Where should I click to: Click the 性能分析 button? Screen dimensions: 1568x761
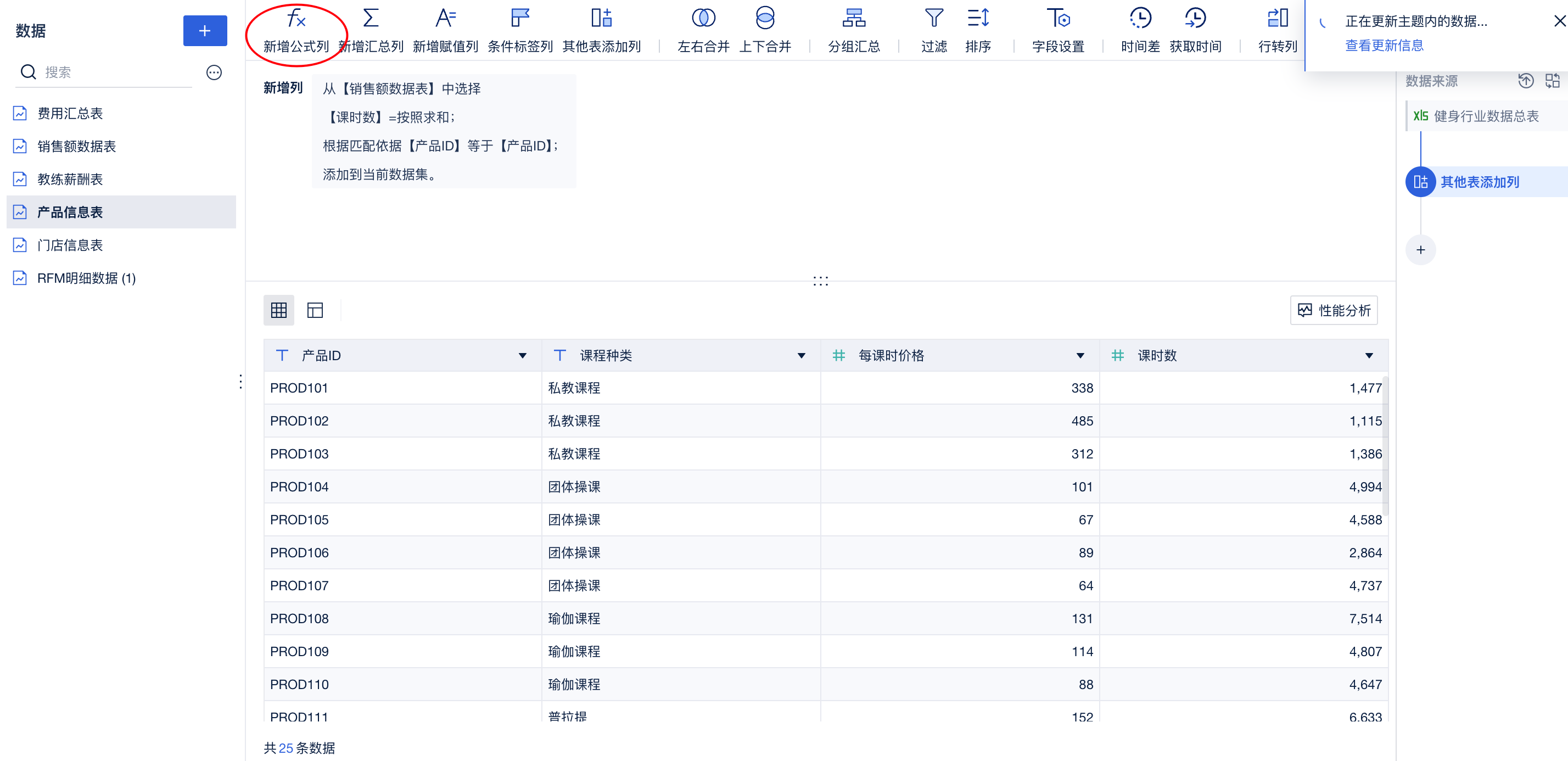(x=1334, y=310)
